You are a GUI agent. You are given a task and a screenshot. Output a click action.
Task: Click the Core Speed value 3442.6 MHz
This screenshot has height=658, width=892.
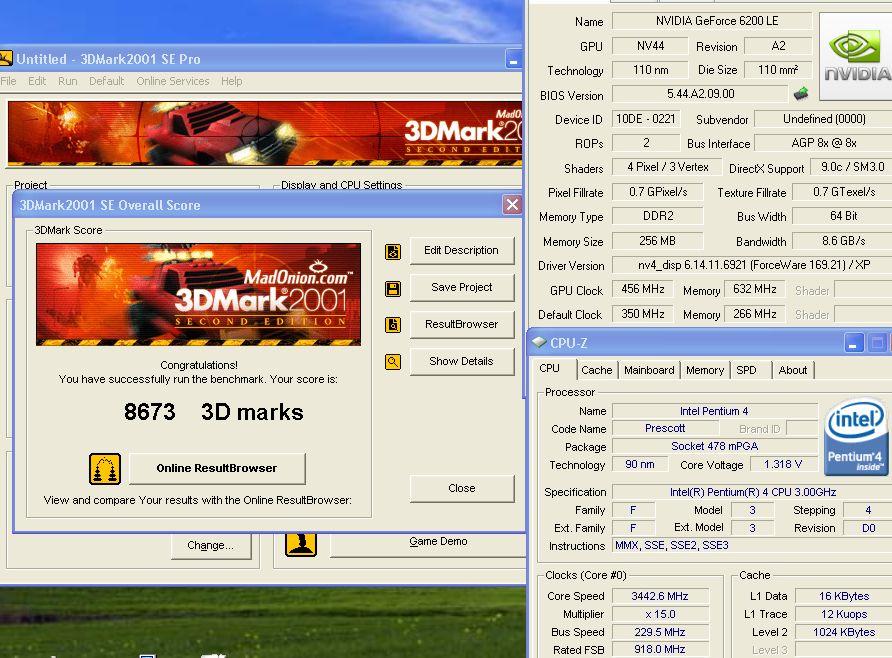pos(660,596)
